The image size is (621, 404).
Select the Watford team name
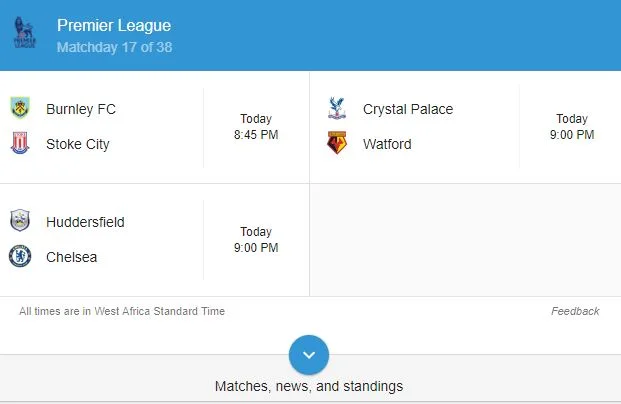coord(387,144)
